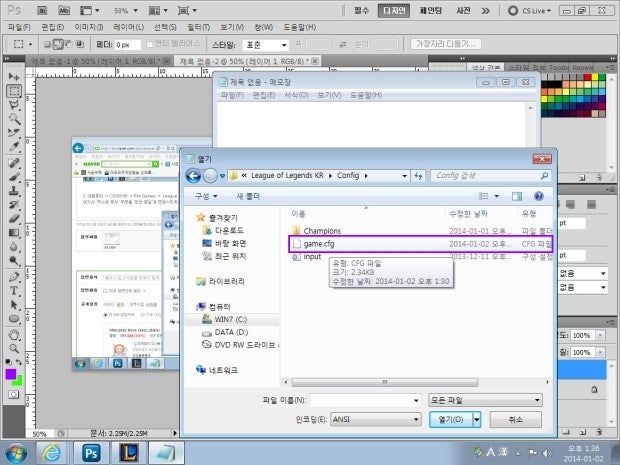Image resolution: width=620 pixels, height=465 pixels.
Task: Click the Cancel button in Open dialog
Action: coord(516,420)
